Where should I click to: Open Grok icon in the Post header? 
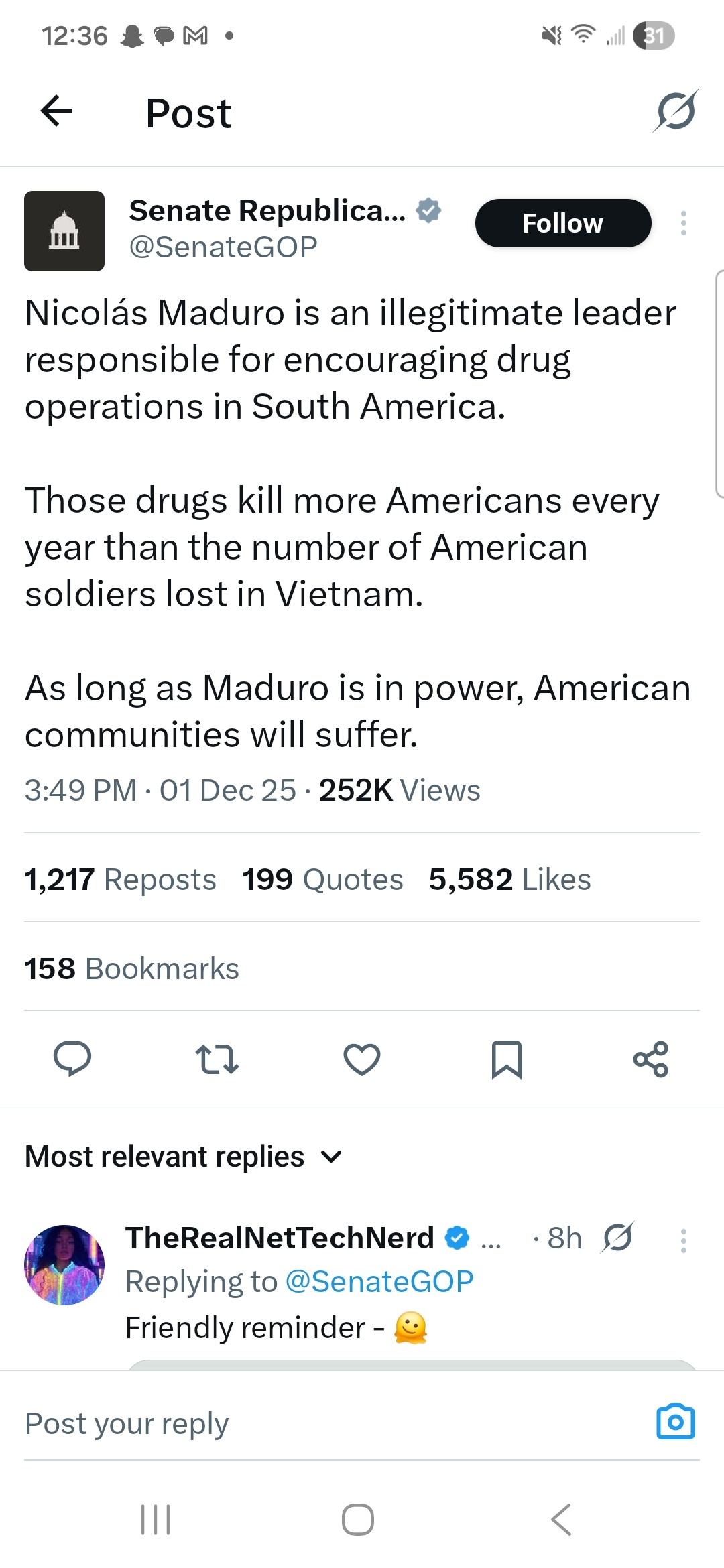coord(676,111)
